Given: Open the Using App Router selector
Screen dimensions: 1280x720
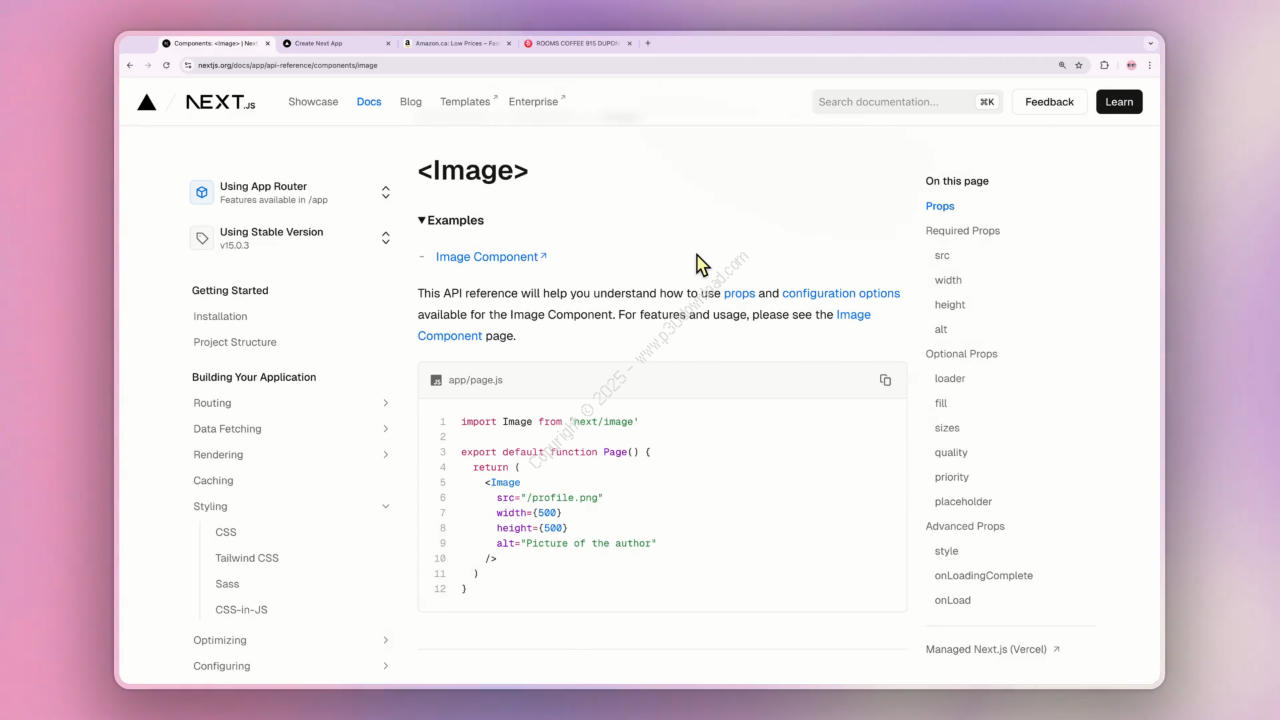Looking at the screenshot, I should point(290,192).
